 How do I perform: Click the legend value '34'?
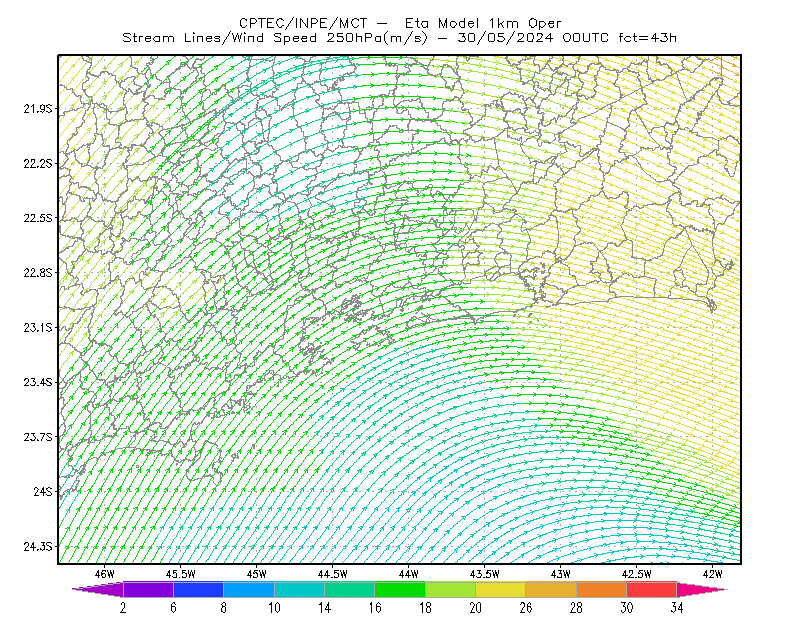click(677, 608)
